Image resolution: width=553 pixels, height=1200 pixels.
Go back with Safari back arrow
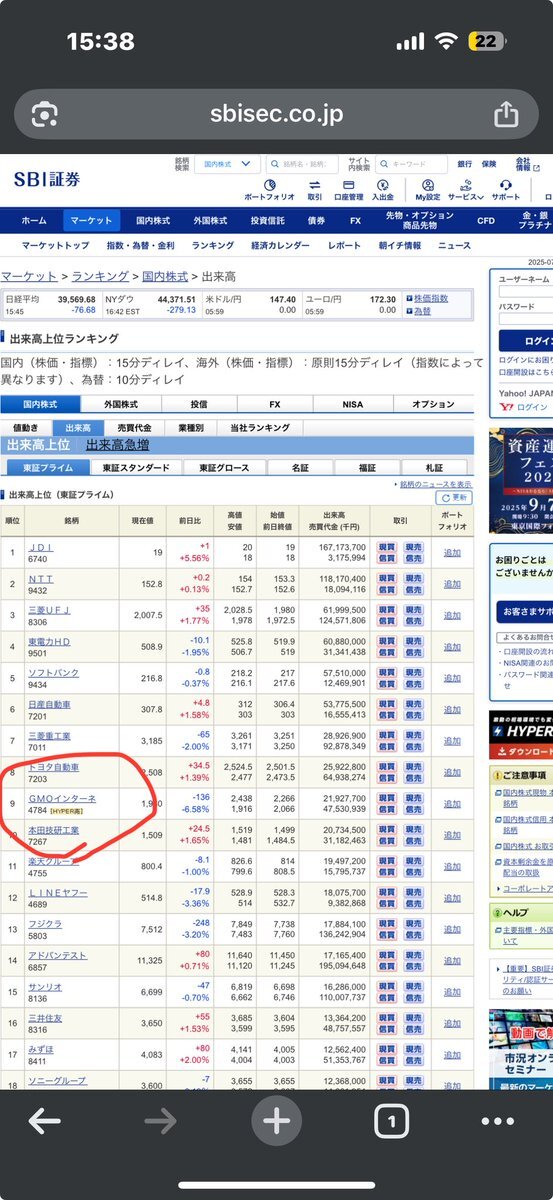[44, 1122]
